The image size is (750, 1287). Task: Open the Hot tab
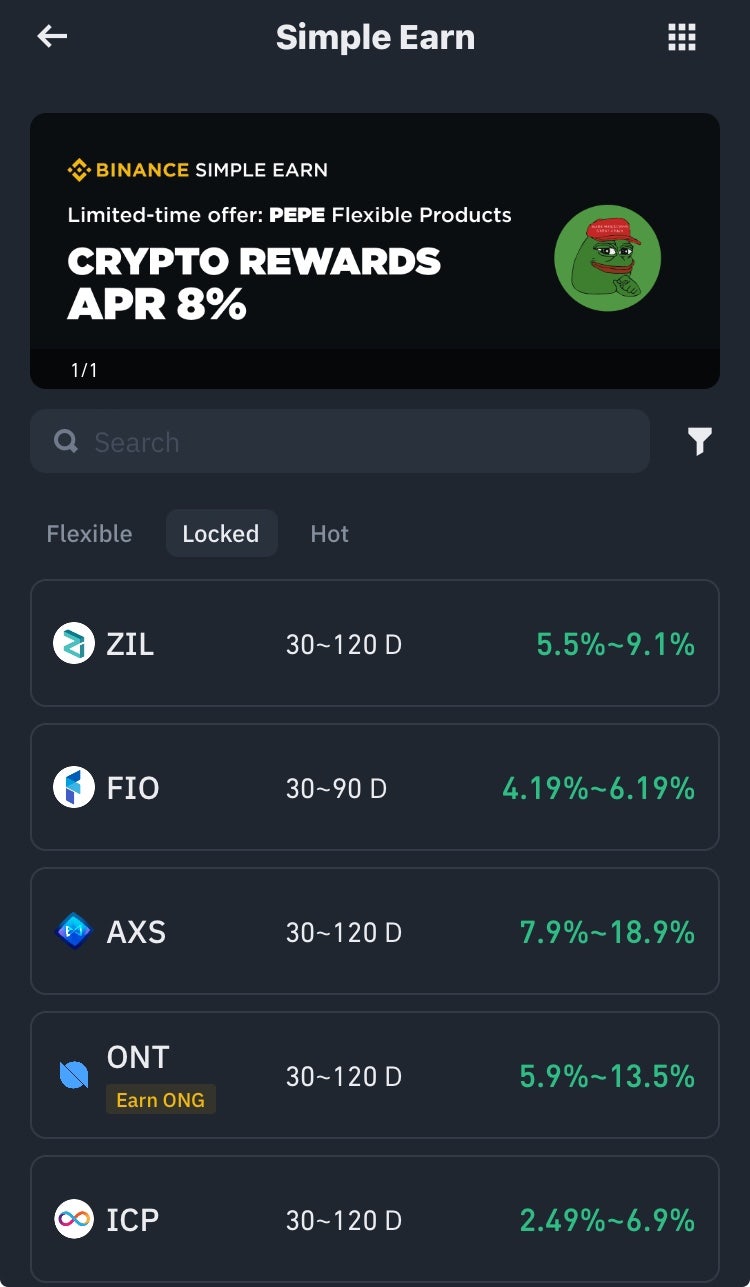[x=329, y=534]
